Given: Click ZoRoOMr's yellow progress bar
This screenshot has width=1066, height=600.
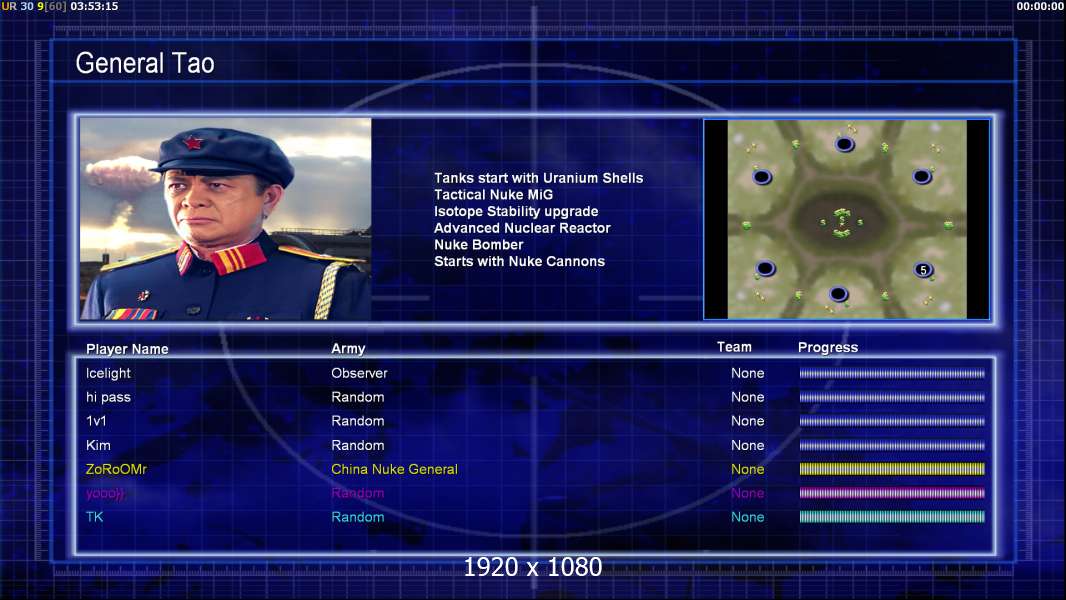Looking at the screenshot, I should pyautogui.click(x=892, y=469).
